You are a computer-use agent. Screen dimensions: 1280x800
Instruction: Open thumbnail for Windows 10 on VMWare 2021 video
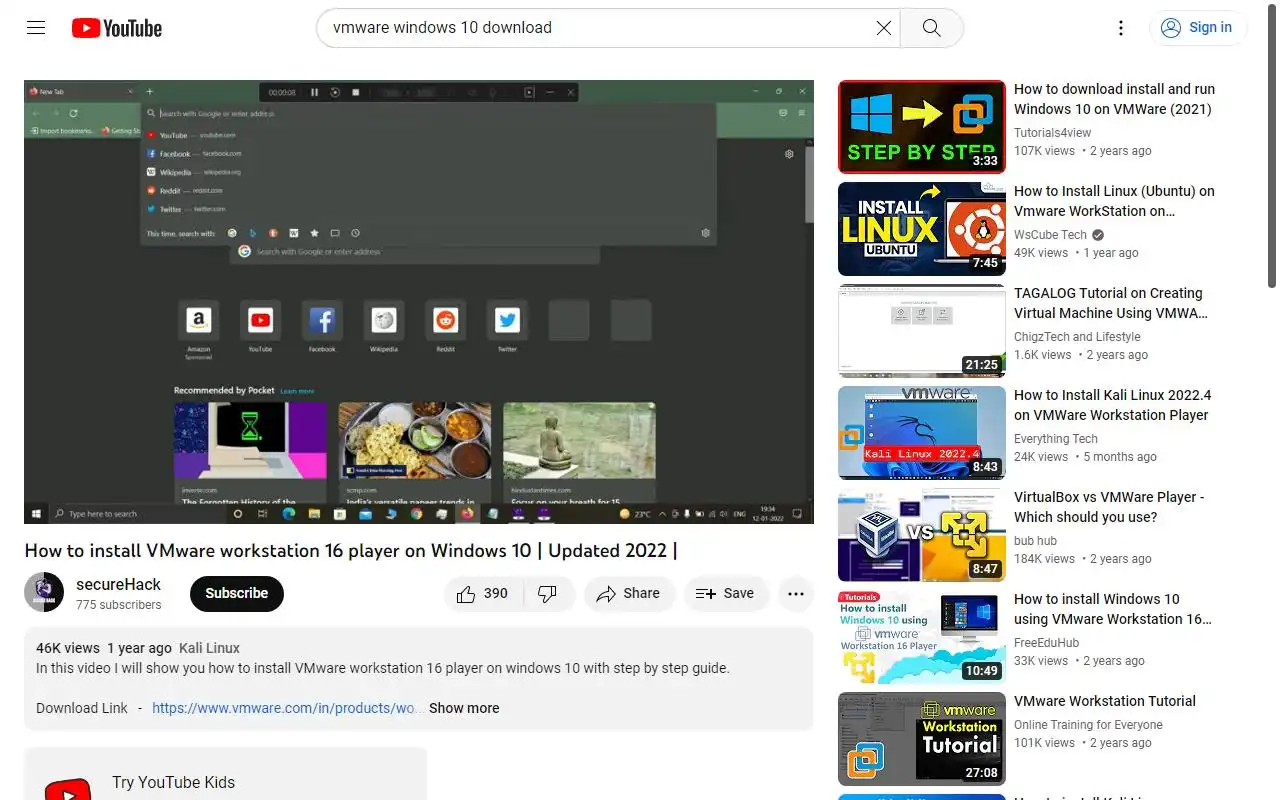pos(922,127)
